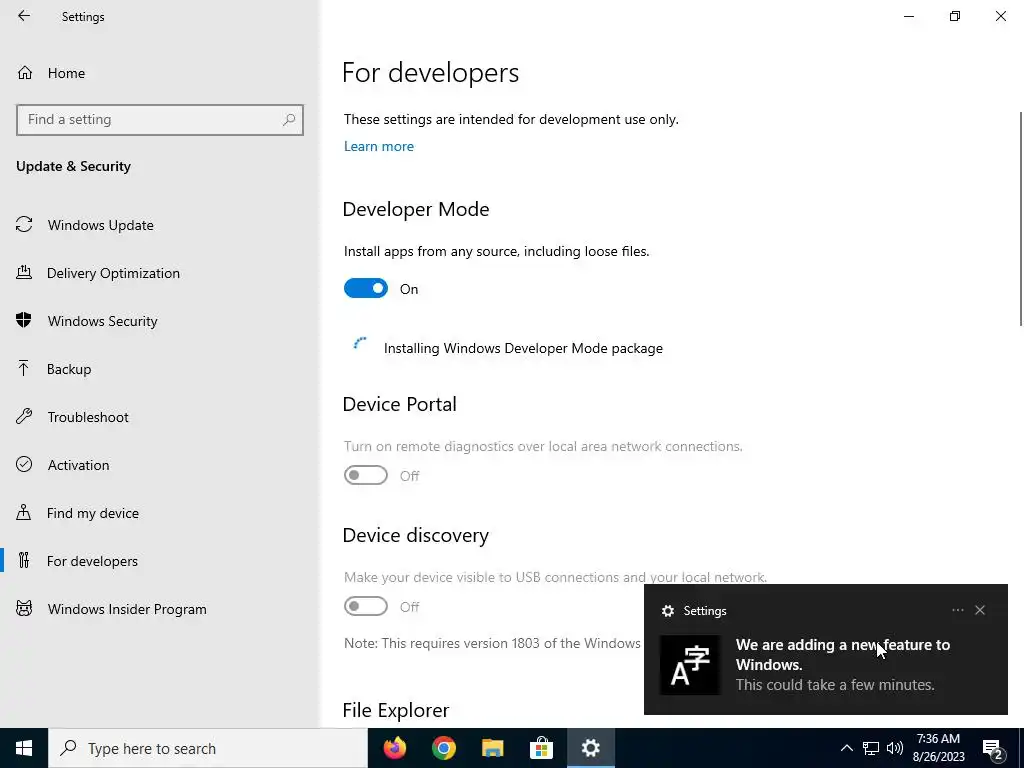
Task: Select For developers in the sidebar
Action: click(x=92, y=561)
